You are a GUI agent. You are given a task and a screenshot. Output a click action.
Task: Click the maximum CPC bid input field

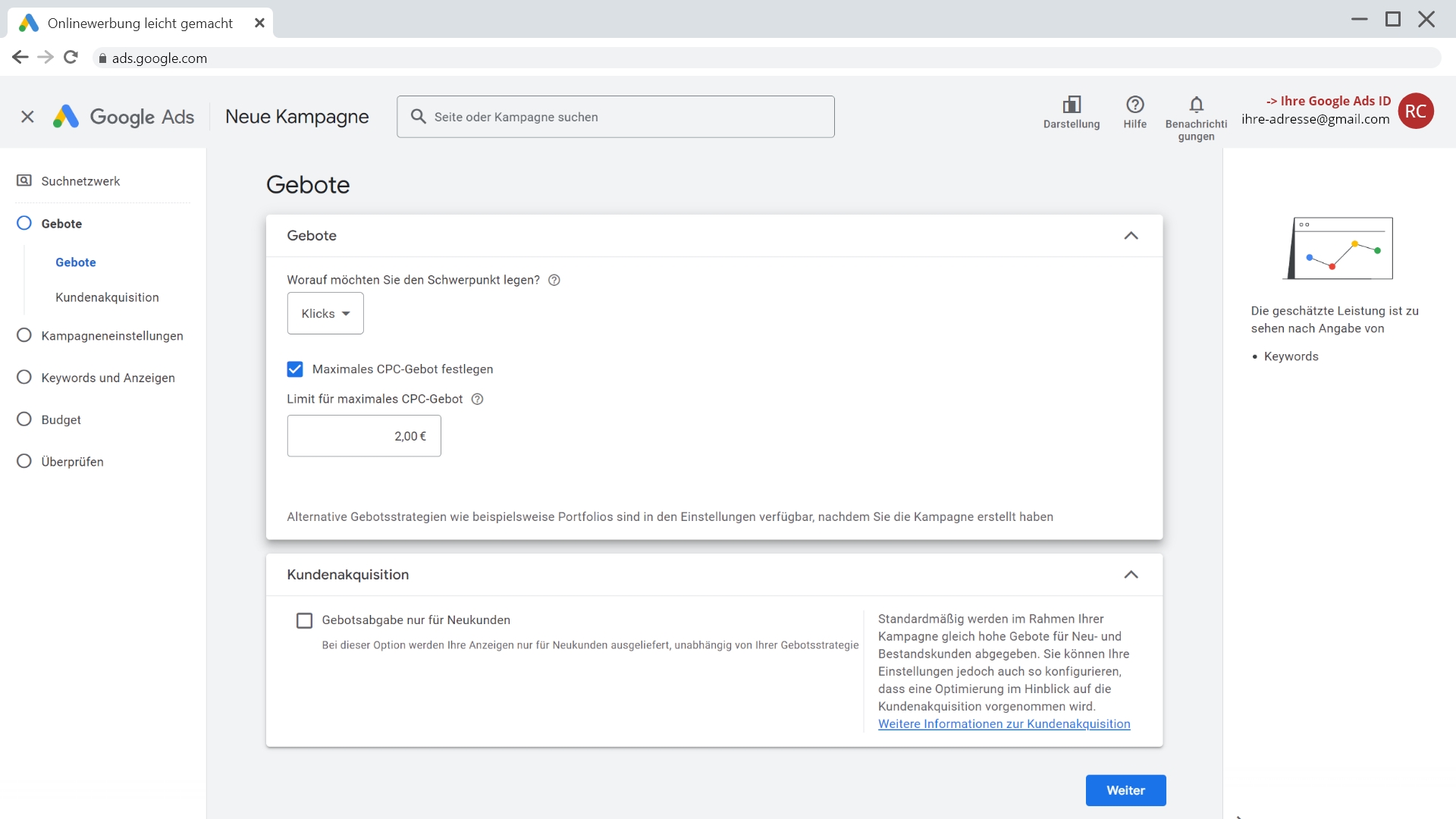point(364,436)
